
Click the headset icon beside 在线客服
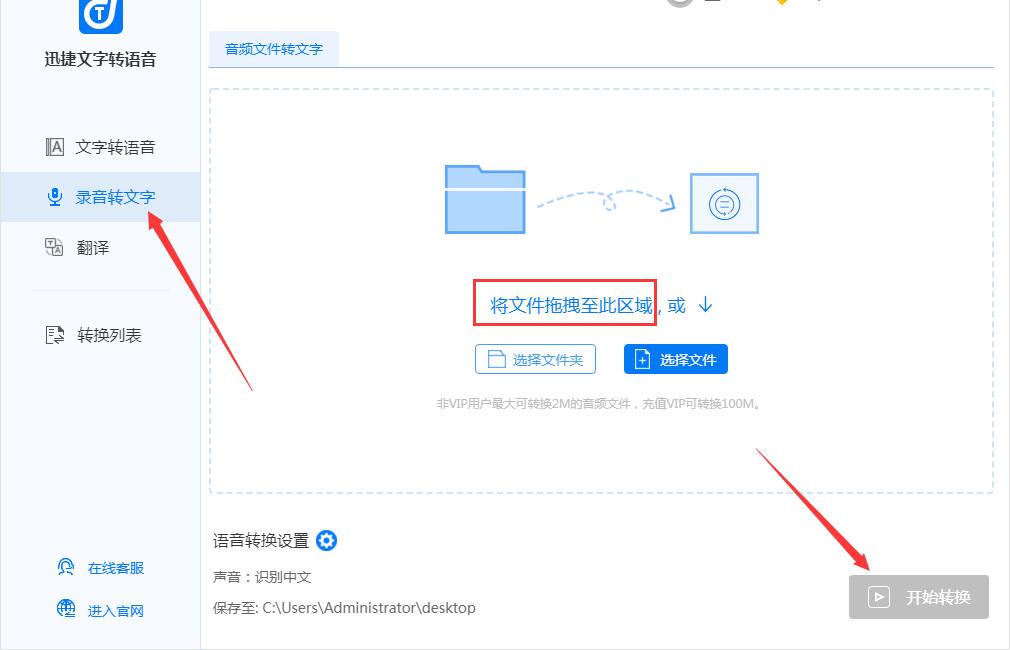point(65,567)
